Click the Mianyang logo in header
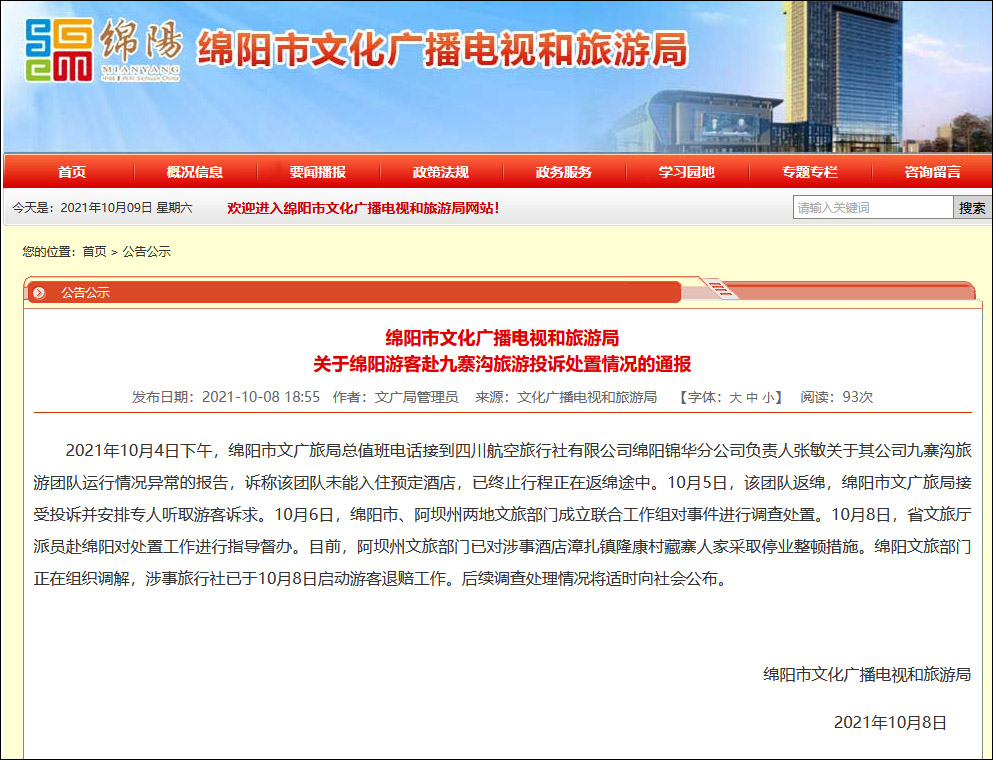This screenshot has width=993, height=760. tap(103, 50)
